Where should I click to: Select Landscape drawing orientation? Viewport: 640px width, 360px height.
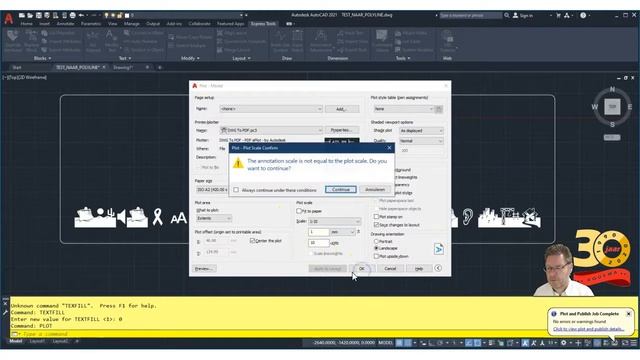376,248
